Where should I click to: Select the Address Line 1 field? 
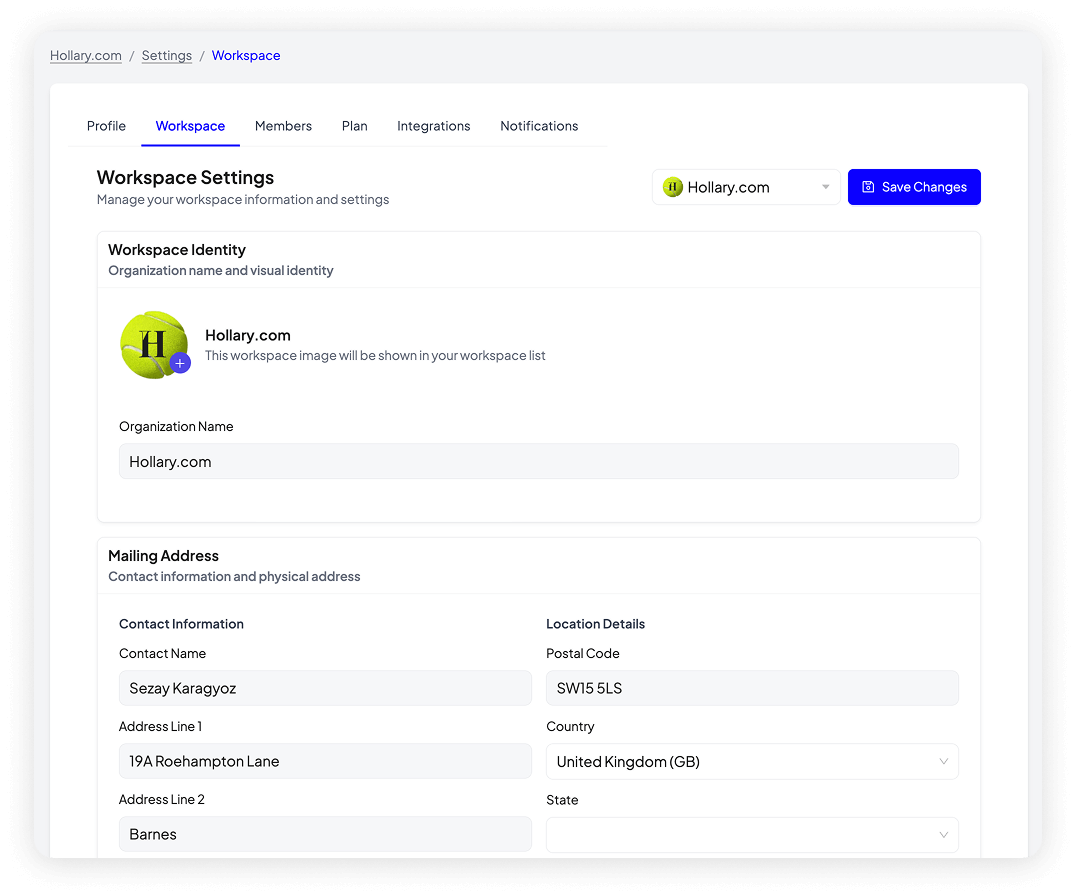pos(325,761)
